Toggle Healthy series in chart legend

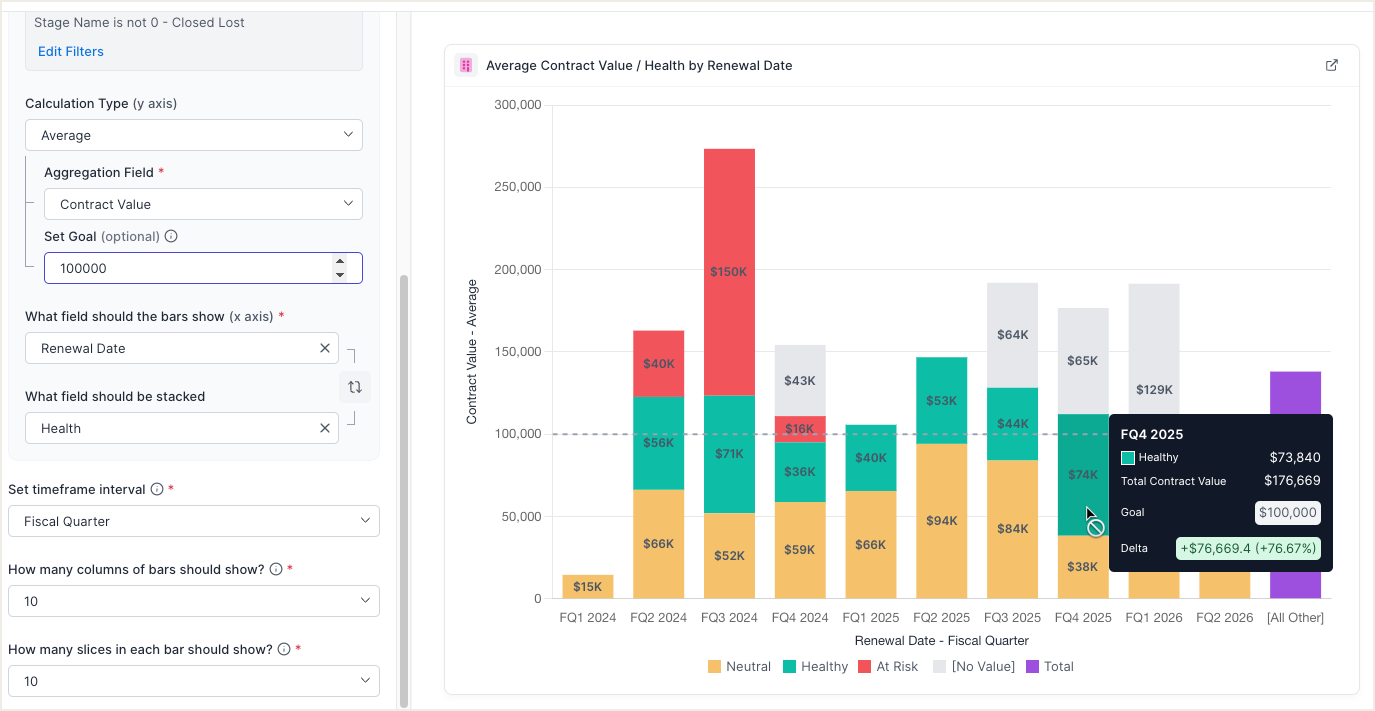tap(815, 667)
